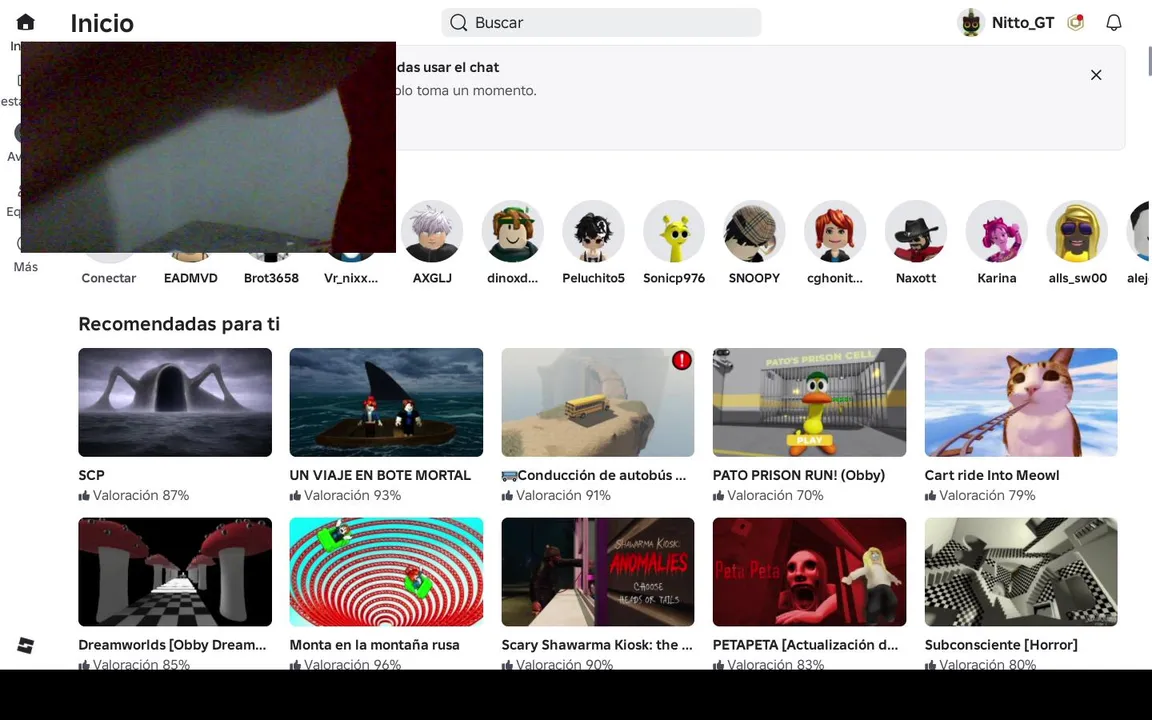Select EADMVD friend name

click(190, 278)
